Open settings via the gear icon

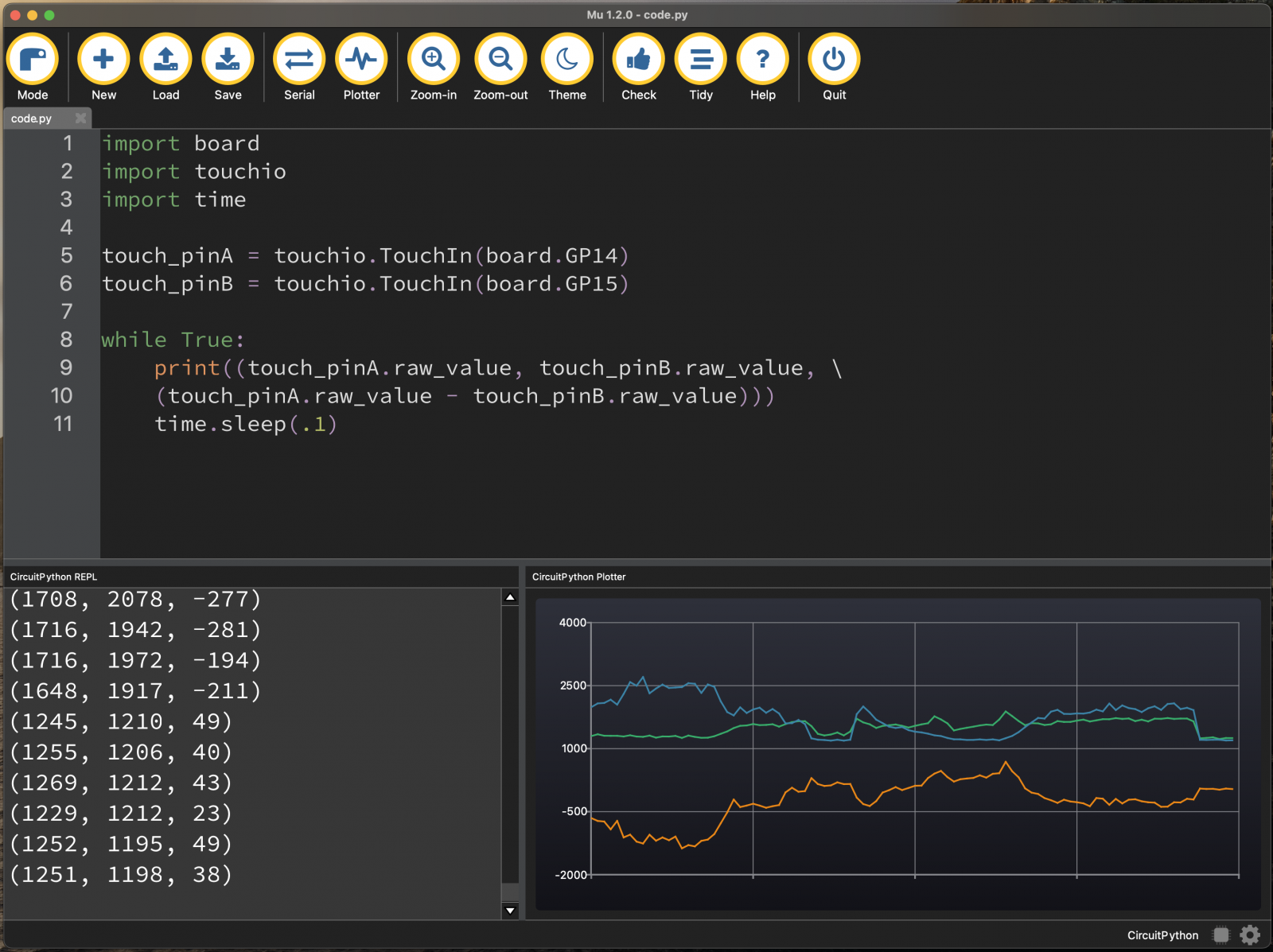1250,935
